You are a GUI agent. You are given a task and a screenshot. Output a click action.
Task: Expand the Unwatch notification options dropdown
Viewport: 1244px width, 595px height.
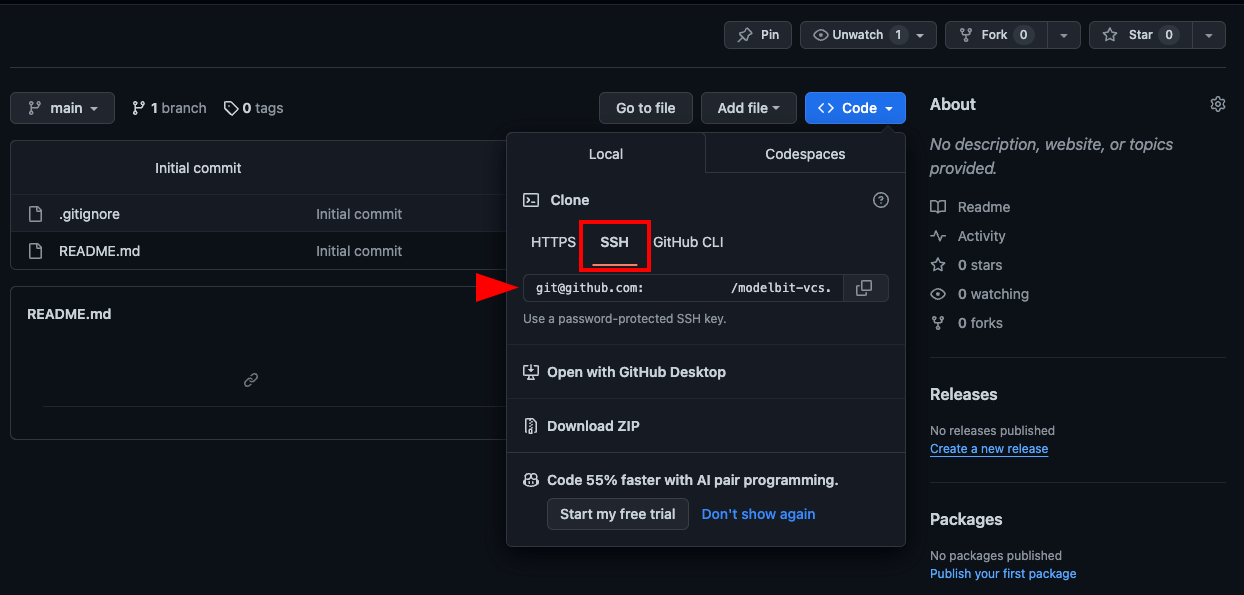[922, 35]
